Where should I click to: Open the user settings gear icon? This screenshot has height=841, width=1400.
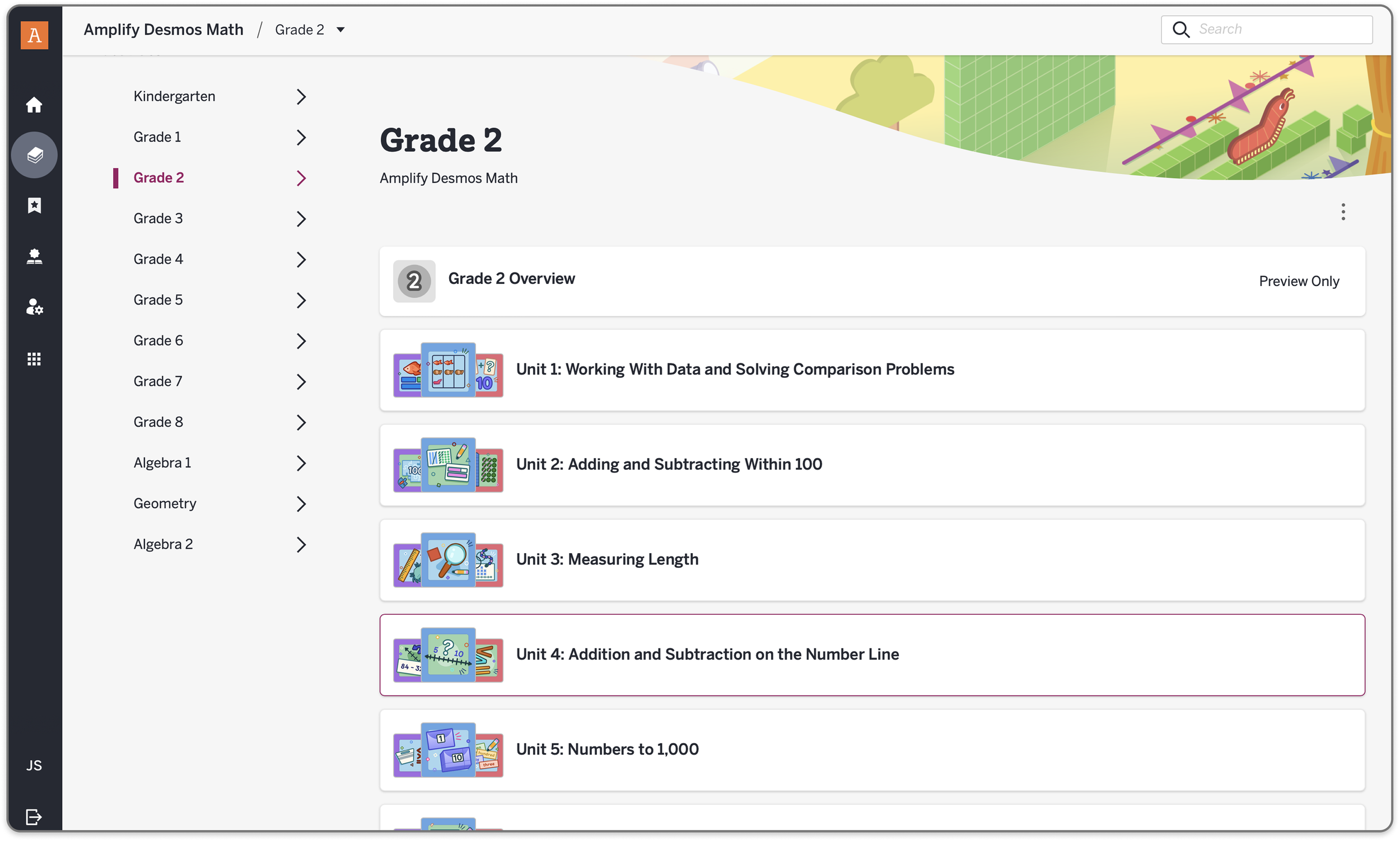click(34, 307)
